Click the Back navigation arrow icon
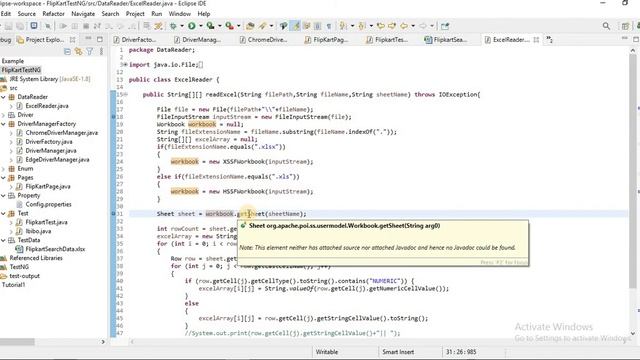Screen dimensions: 640x360 pos(404,26)
